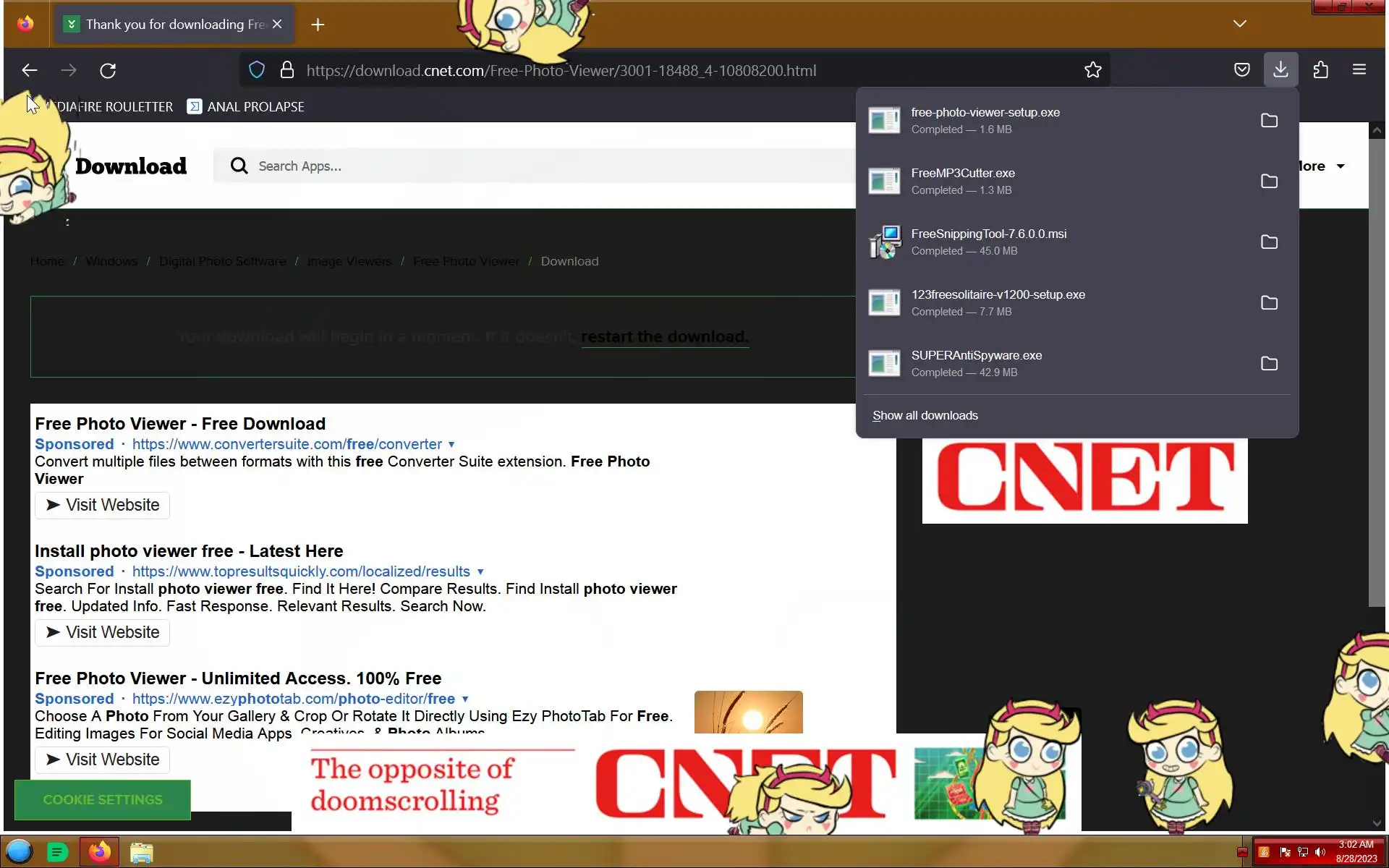
Task: Open the Pocket save icon
Action: coord(1241,70)
